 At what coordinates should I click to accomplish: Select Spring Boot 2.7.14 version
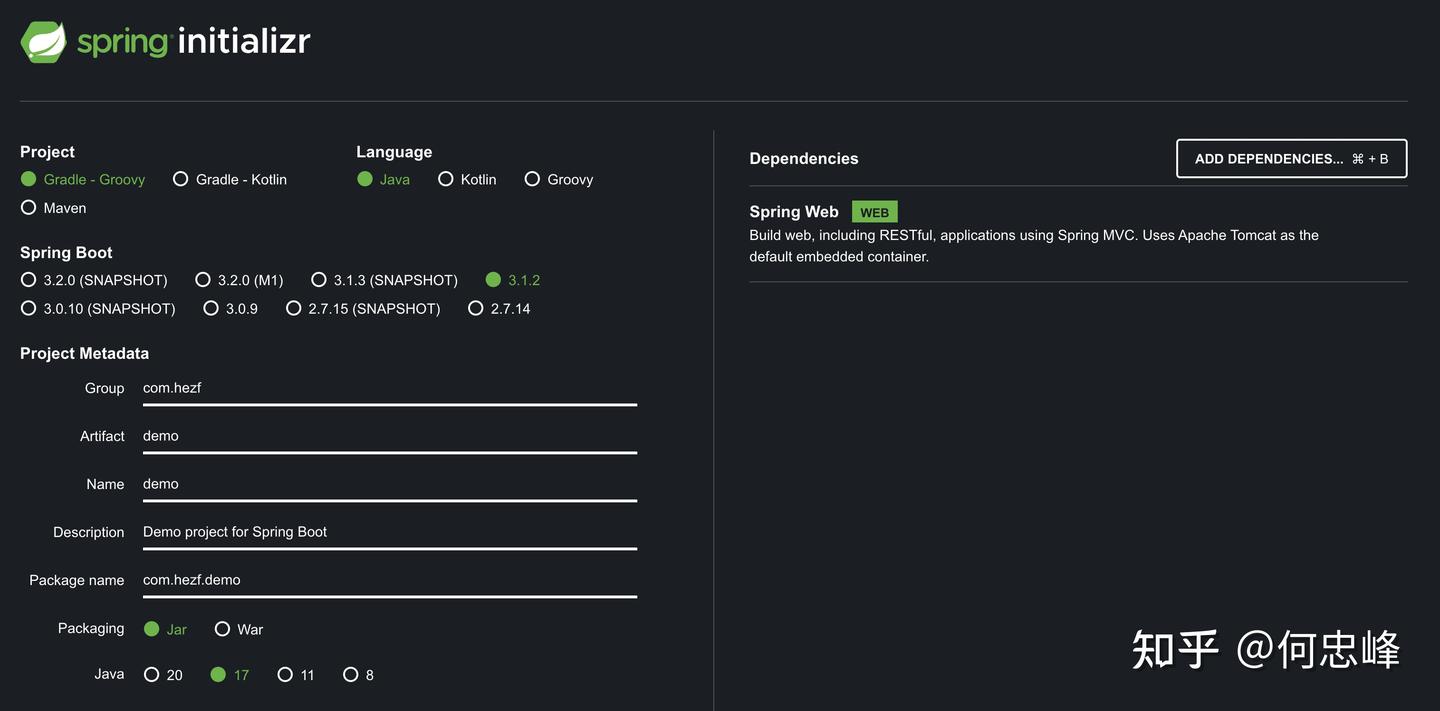[x=499, y=308]
